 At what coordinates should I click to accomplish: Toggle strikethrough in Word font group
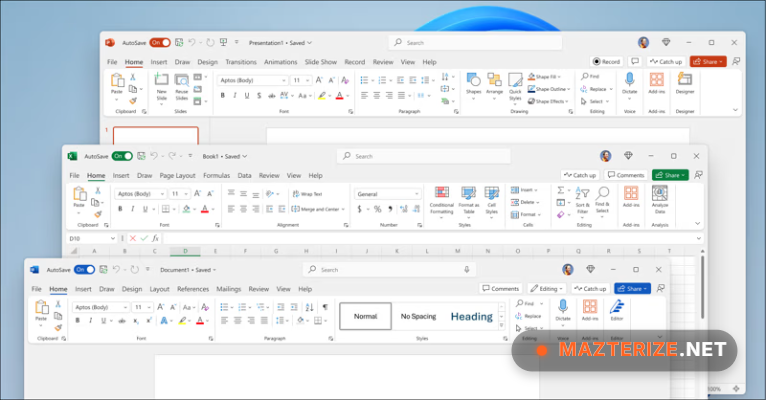pyautogui.click(x=122, y=320)
